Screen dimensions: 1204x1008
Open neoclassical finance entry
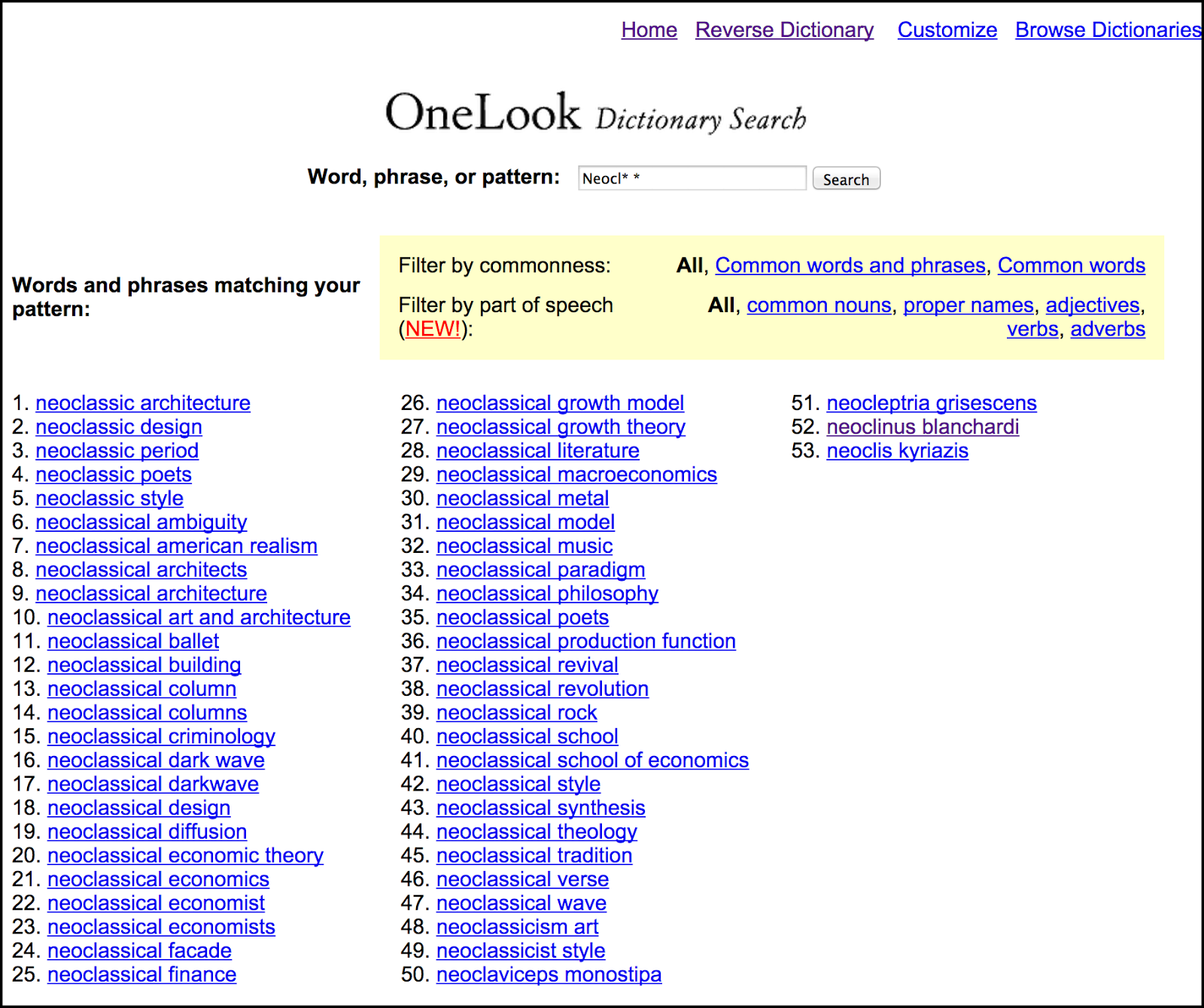point(141,975)
